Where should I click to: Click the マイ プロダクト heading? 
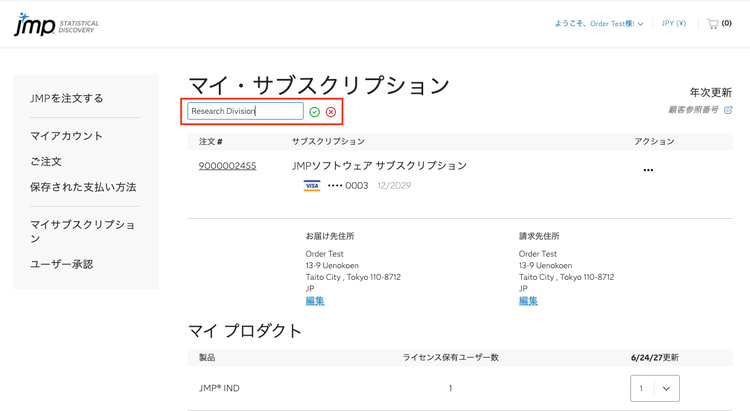click(244, 331)
